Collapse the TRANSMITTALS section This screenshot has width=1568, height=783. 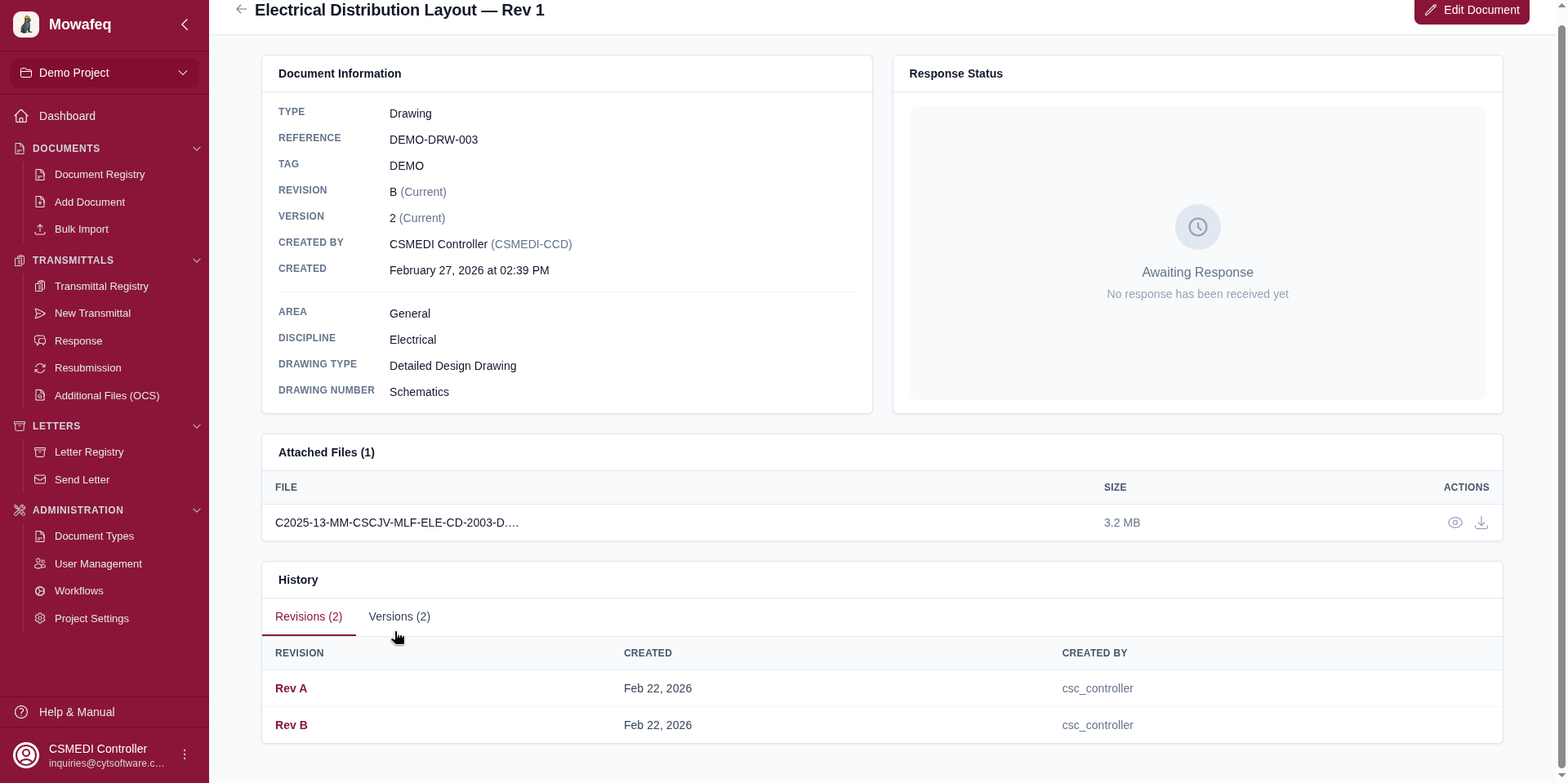click(x=196, y=260)
